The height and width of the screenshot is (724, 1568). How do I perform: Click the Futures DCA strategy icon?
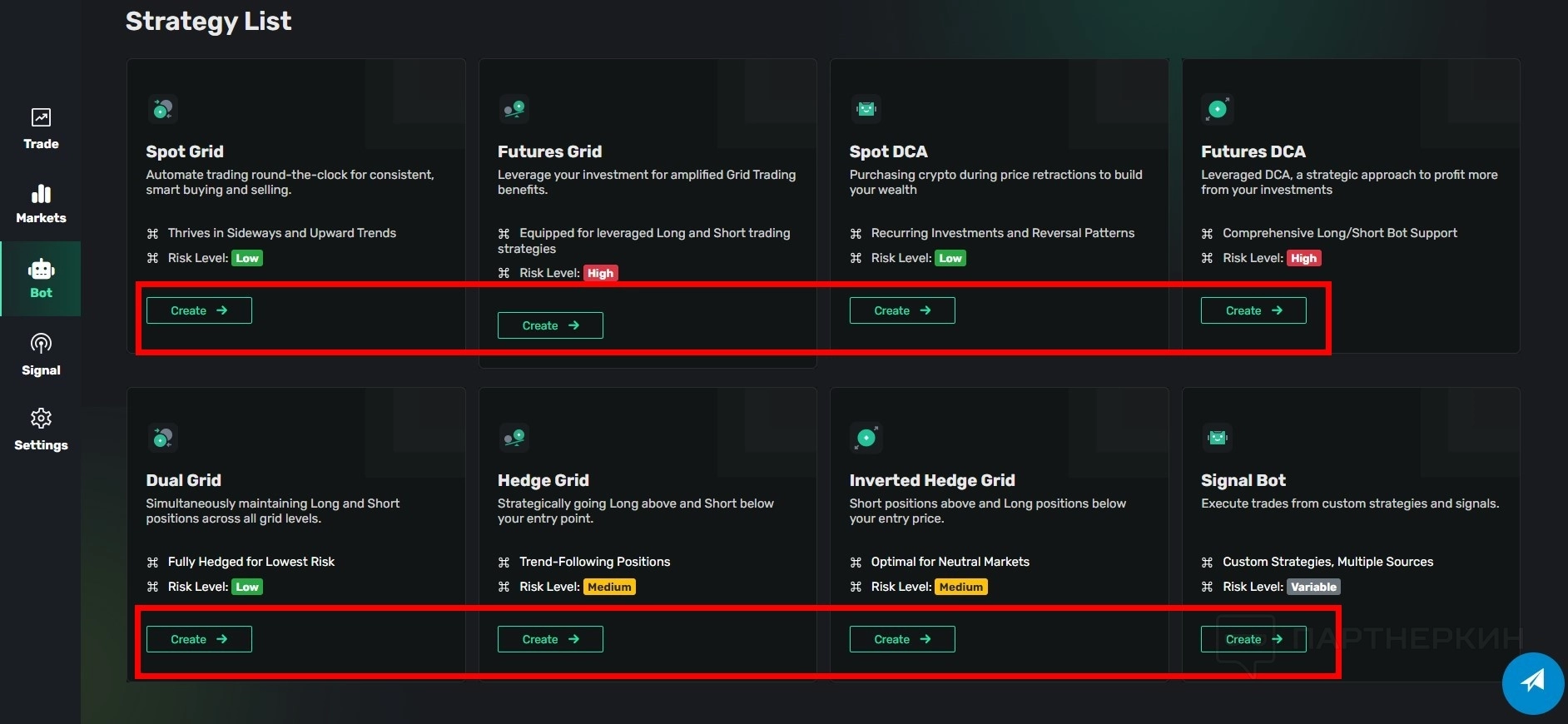coord(1218,109)
